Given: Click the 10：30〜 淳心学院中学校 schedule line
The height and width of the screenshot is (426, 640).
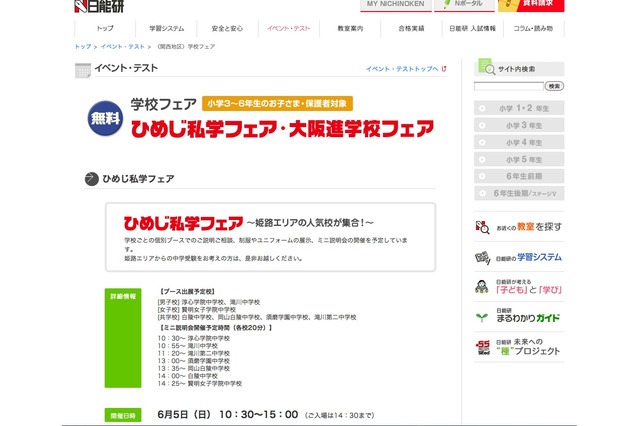Looking at the screenshot, I should click(193, 338).
